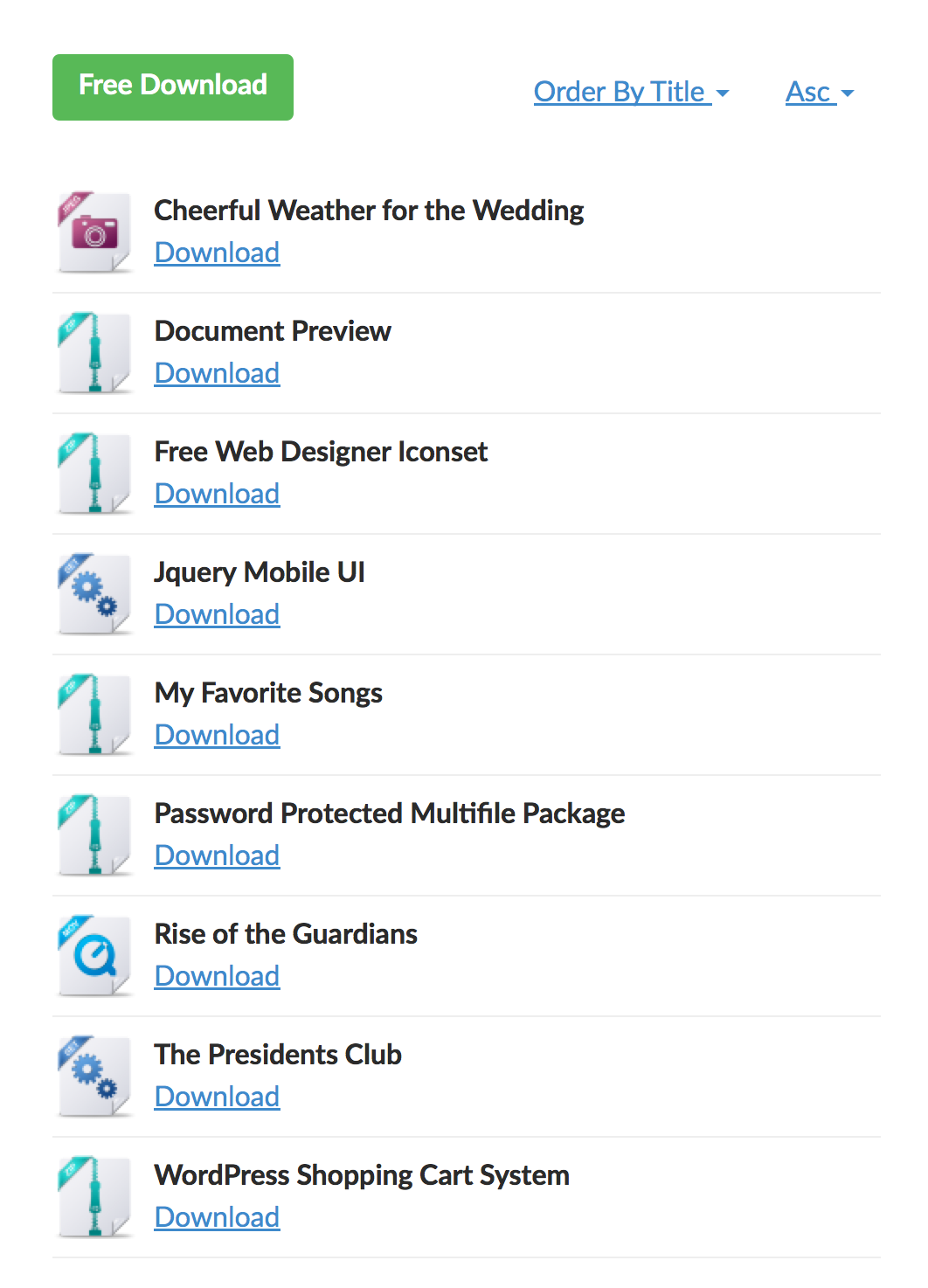Viewport: 928px width, 1288px height.
Task: Click the gears icon beside The Presidents Club
Action: 95,1077
